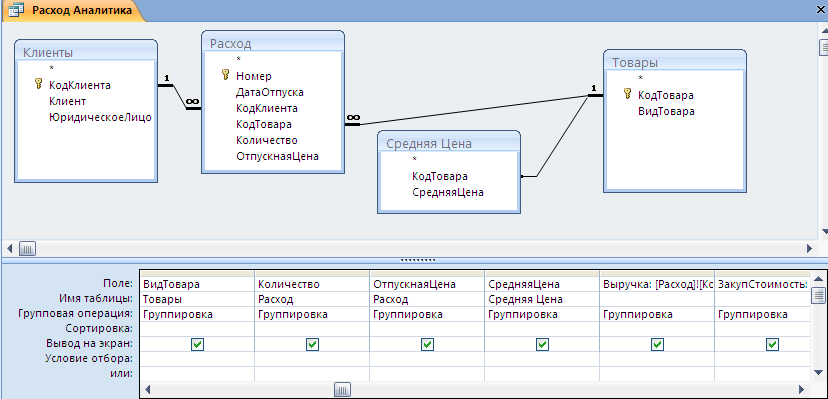
Task: Click the left arrow of grid scrollbar
Action: coord(147,390)
